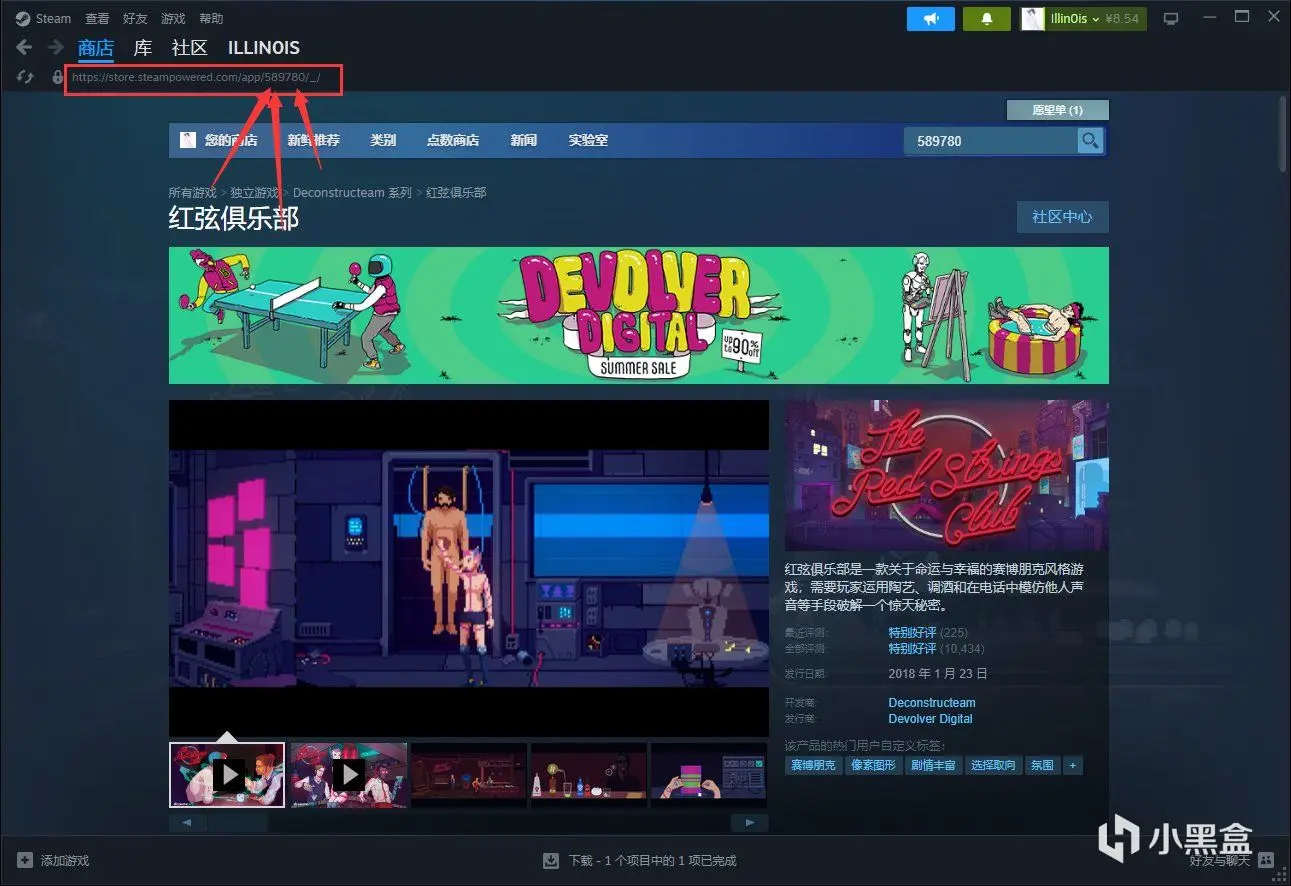Click the page vertical scrollbar
Screen dimensions: 1291x886
[1283, 133]
